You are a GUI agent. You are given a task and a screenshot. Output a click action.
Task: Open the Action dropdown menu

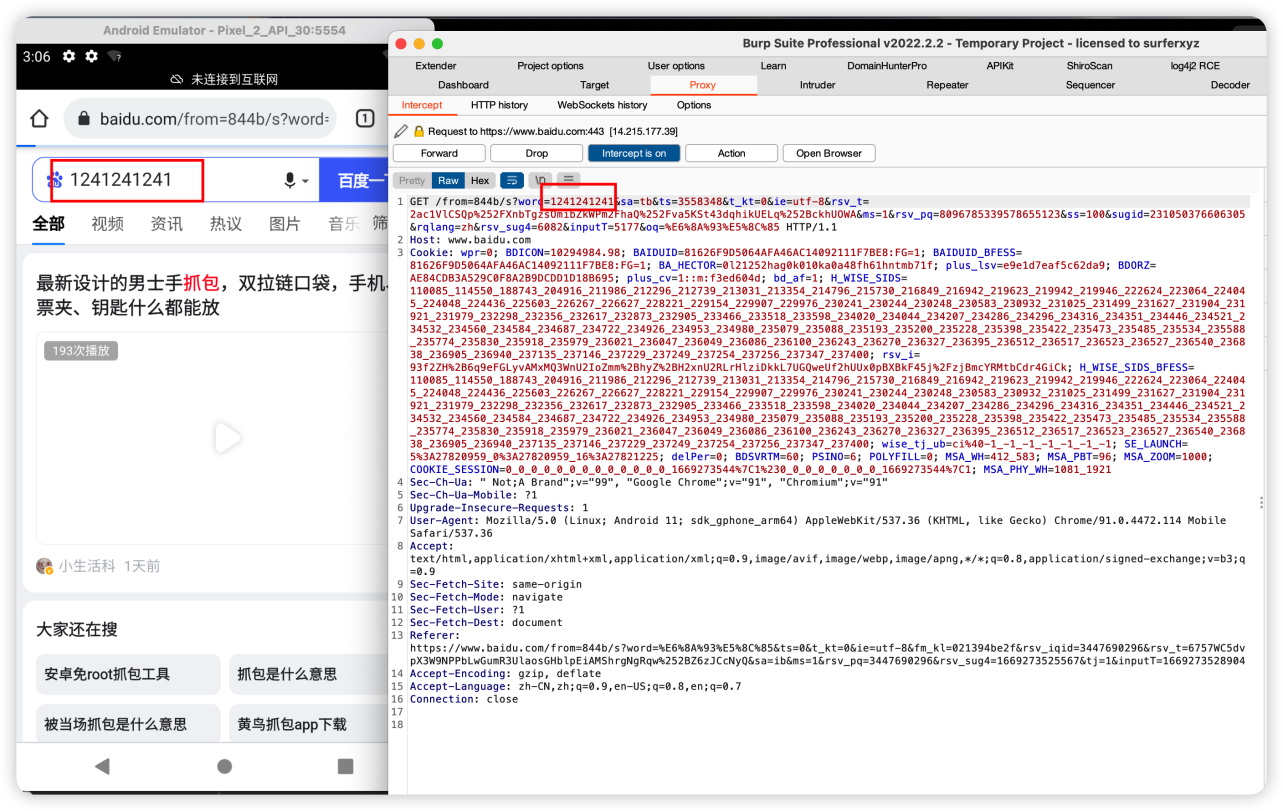coord(731,153)
